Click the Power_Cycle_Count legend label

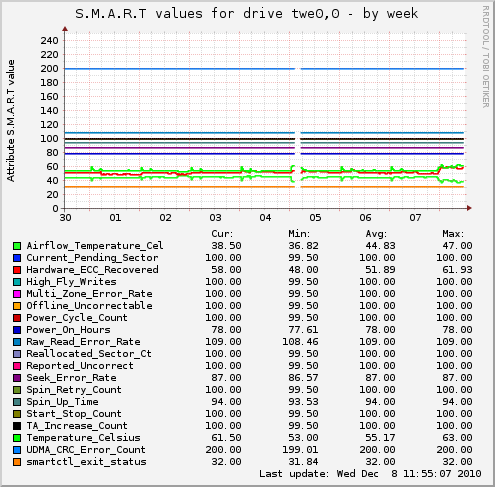pyautogui.click(x=77, y=318)
